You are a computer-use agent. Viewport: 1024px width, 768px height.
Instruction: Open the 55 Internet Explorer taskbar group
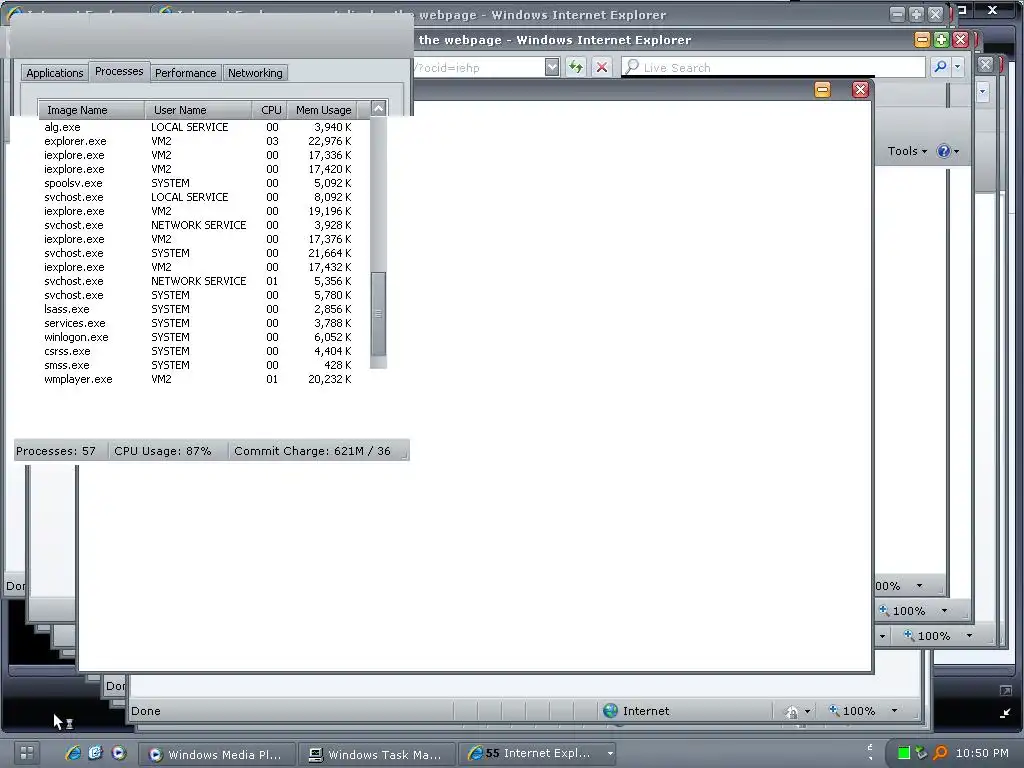(x=537, y=753)
